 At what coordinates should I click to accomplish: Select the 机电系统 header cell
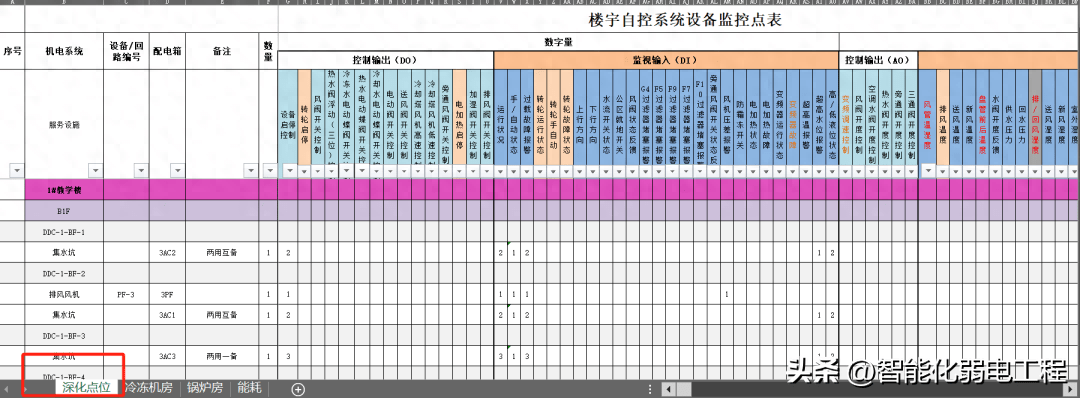pyautogui.click(x=64, y=50)
